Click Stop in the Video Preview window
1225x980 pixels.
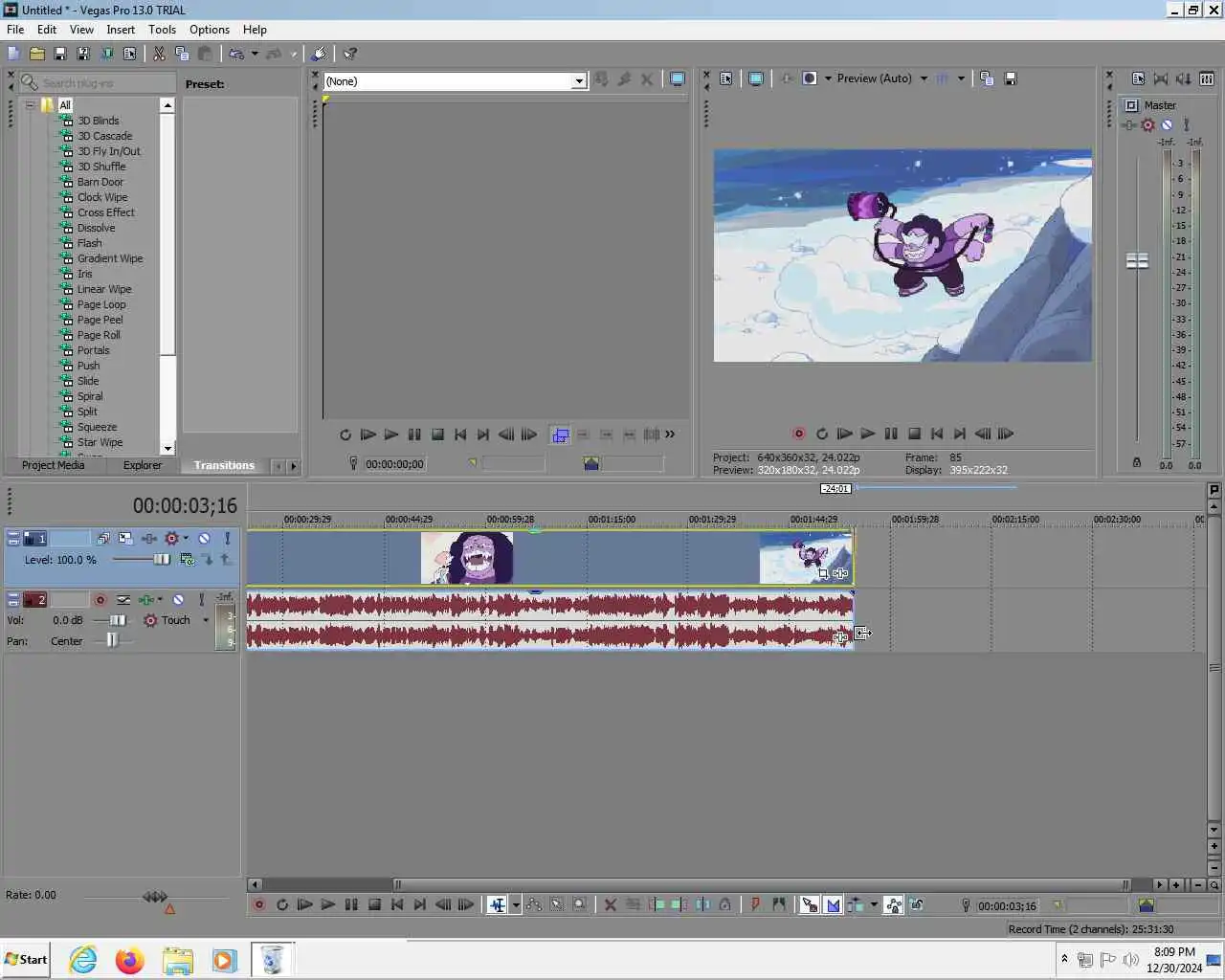[914, 434]
